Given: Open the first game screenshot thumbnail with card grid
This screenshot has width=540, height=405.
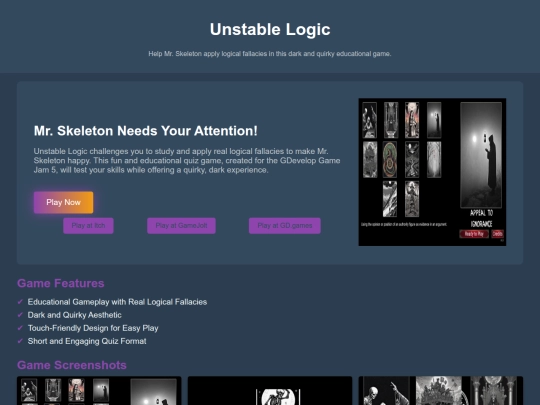Looking at the screenshot, I should point(99,391).
